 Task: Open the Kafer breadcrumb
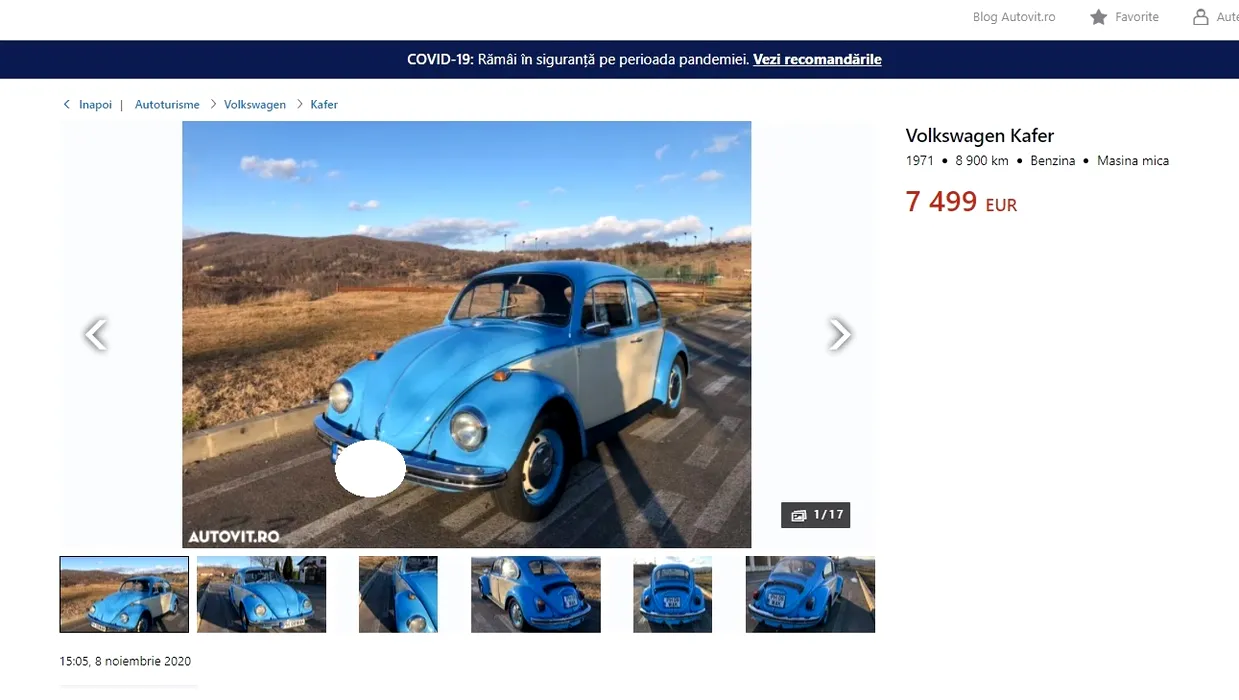pos(324,104)
